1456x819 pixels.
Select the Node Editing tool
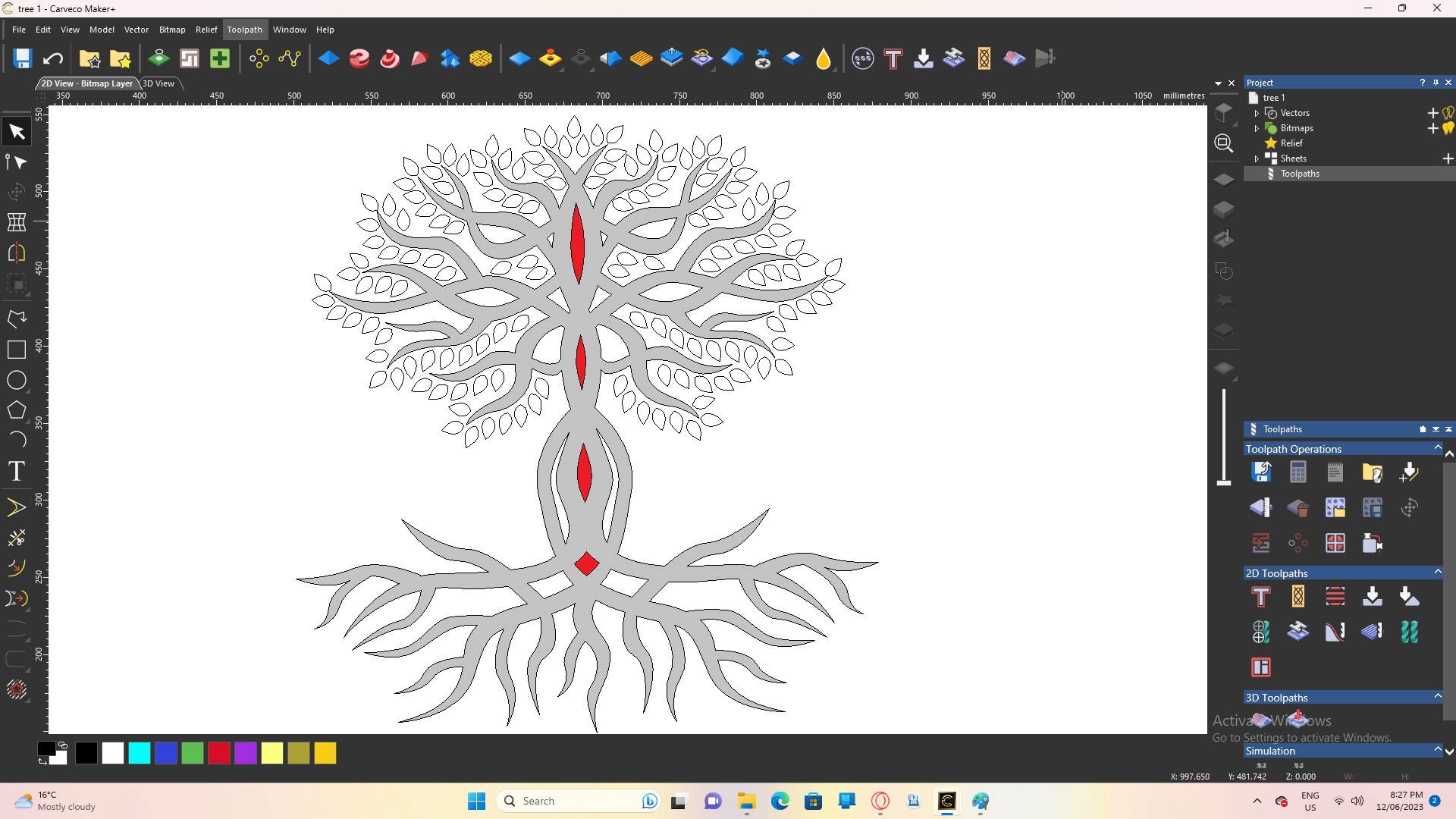pyautogui.click(x=17, y=162)
